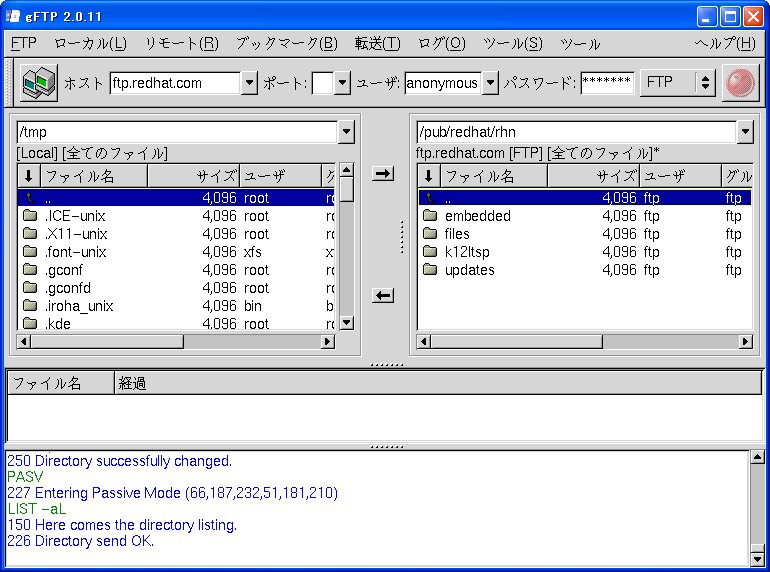Sort remote list by ユーザ column
This screenshot has height=572, width=770.
681,176
